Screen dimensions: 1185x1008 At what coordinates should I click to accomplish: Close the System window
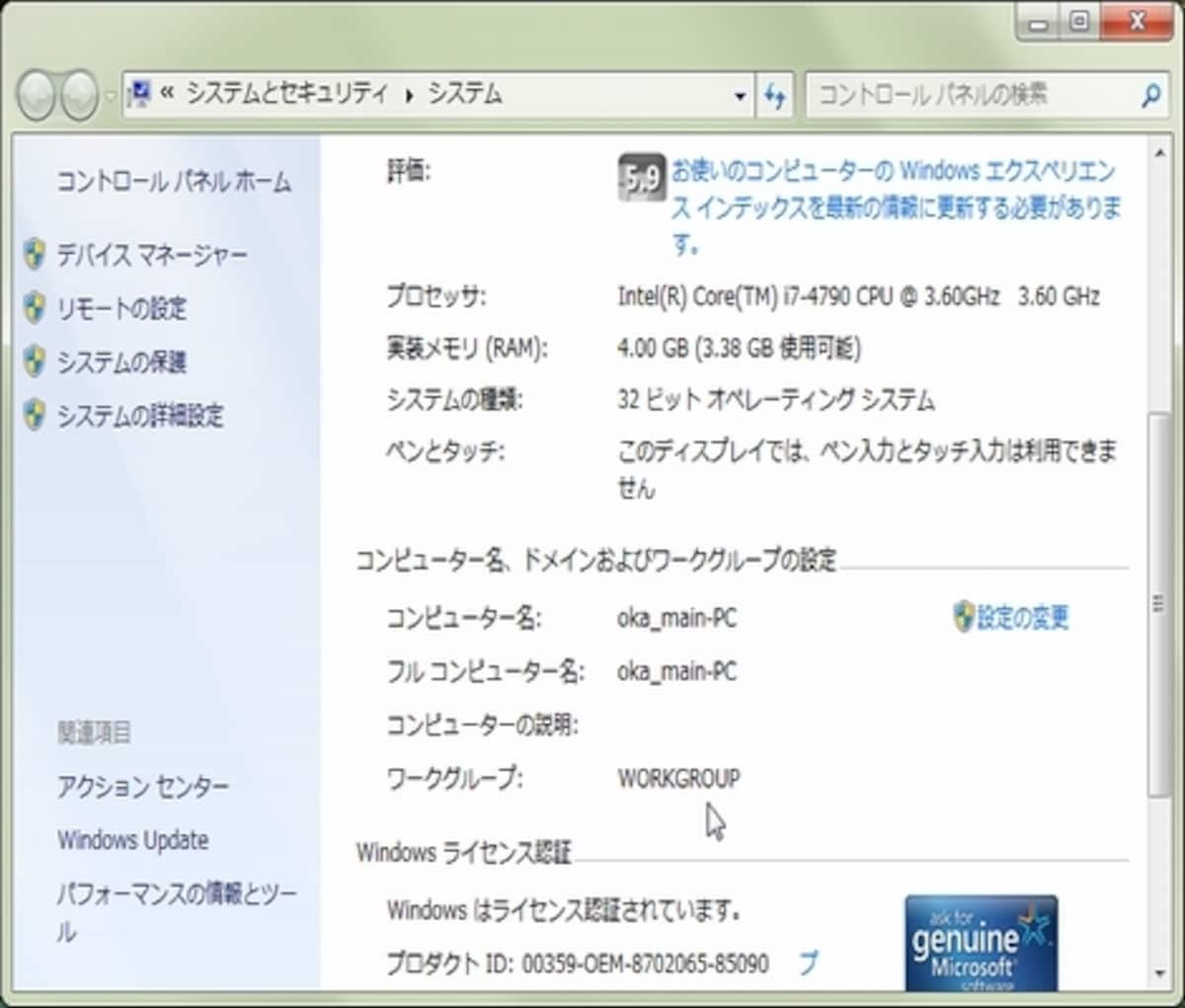coord(1137,22)
